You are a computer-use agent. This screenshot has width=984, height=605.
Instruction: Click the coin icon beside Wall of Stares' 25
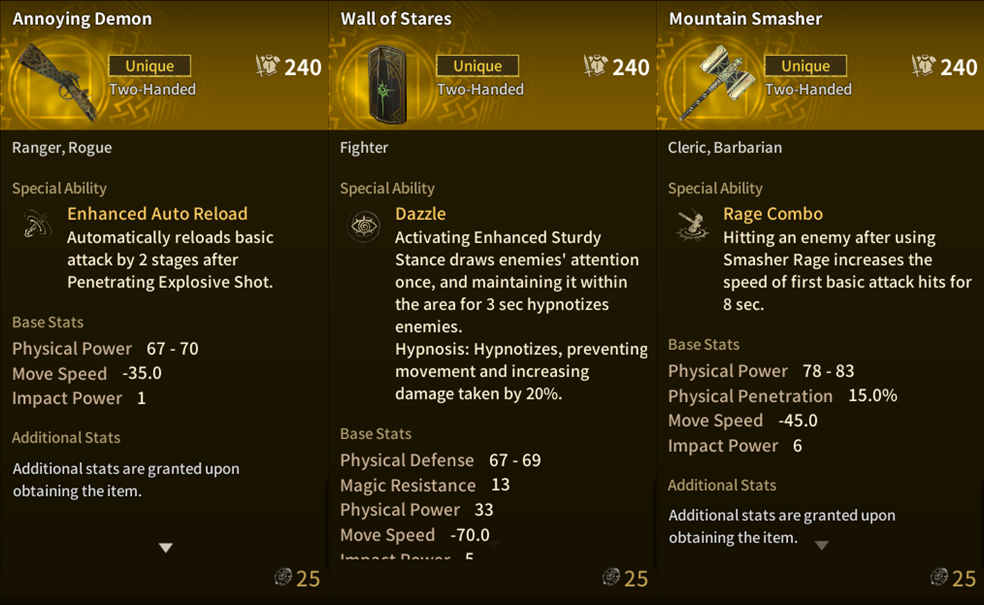(x=611, y=577)
